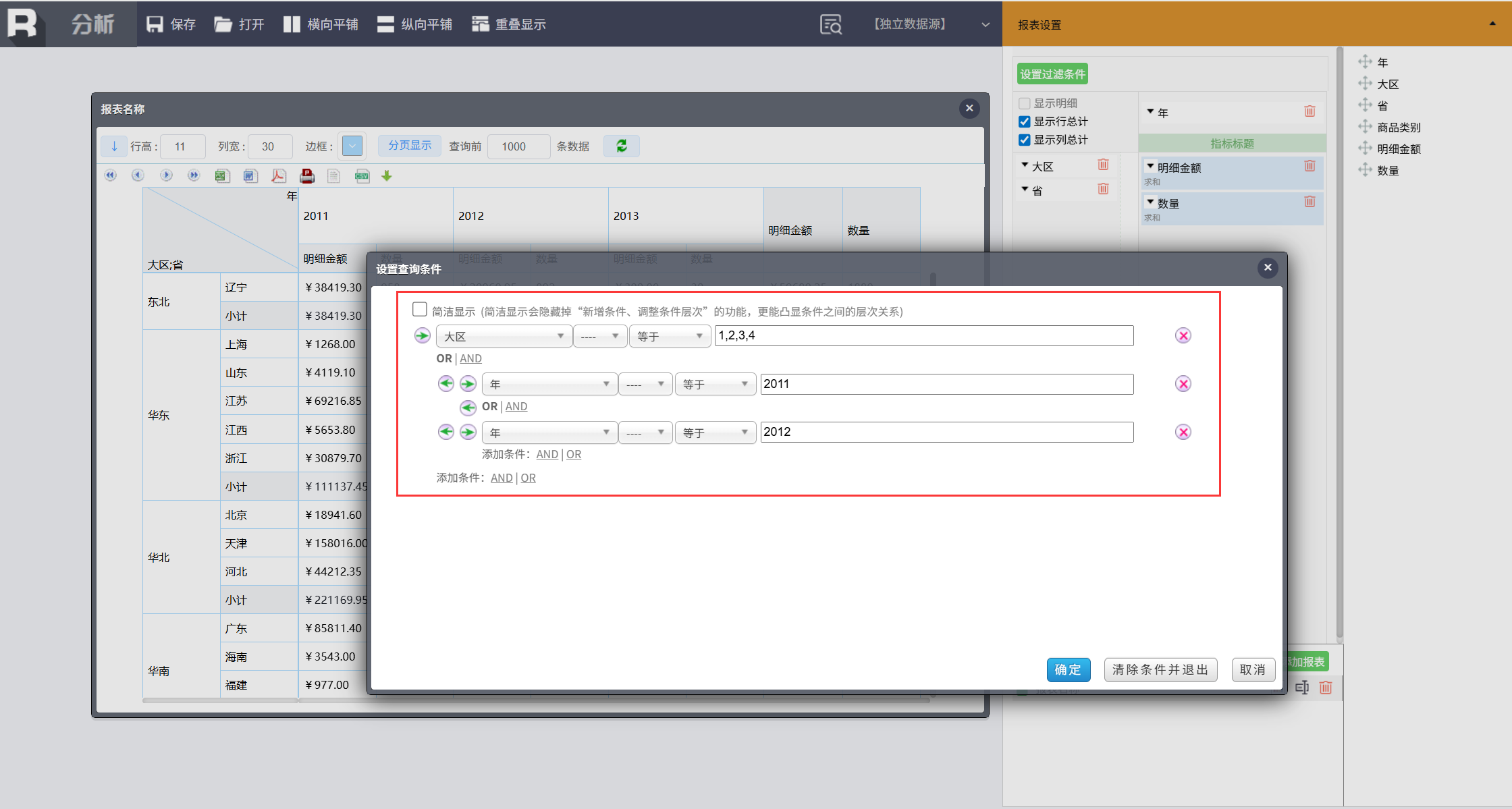Click the Export to CSV icon
This screenshot has height=809, width=1512.
[362, 176]
